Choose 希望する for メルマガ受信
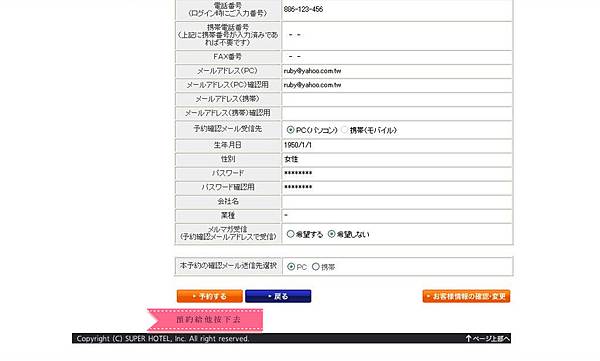 (x=290, y=234)
